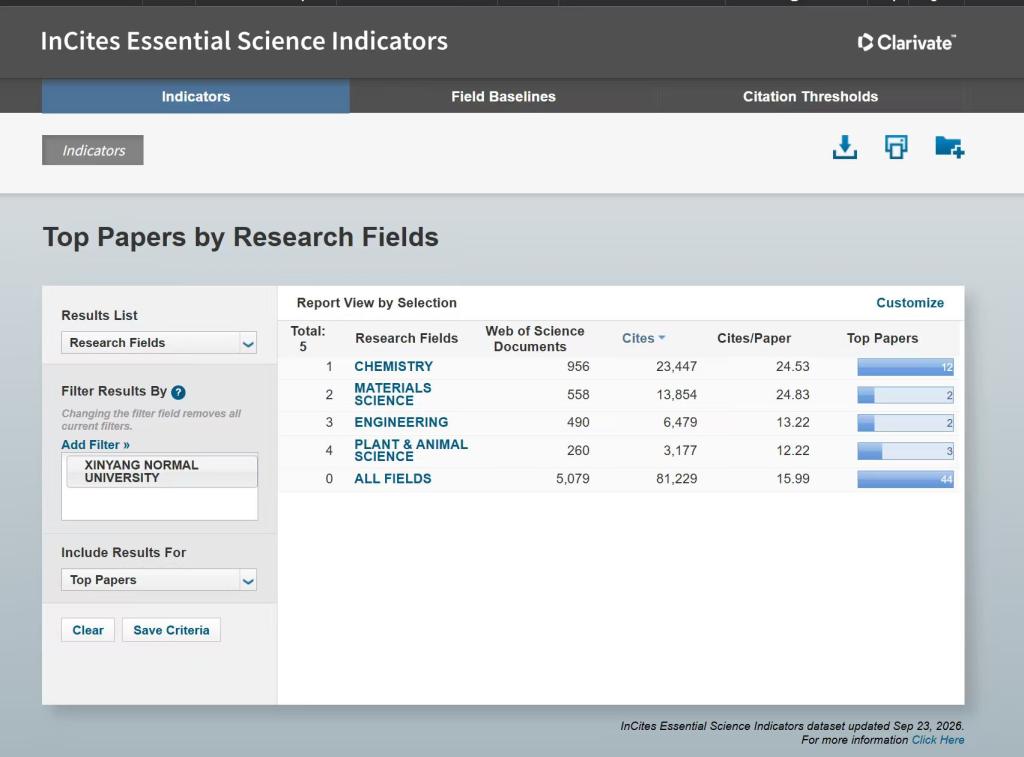Download the report using the download icon
The height and width of the screenshot is (757, 1024).
click(x=844, y=147)
